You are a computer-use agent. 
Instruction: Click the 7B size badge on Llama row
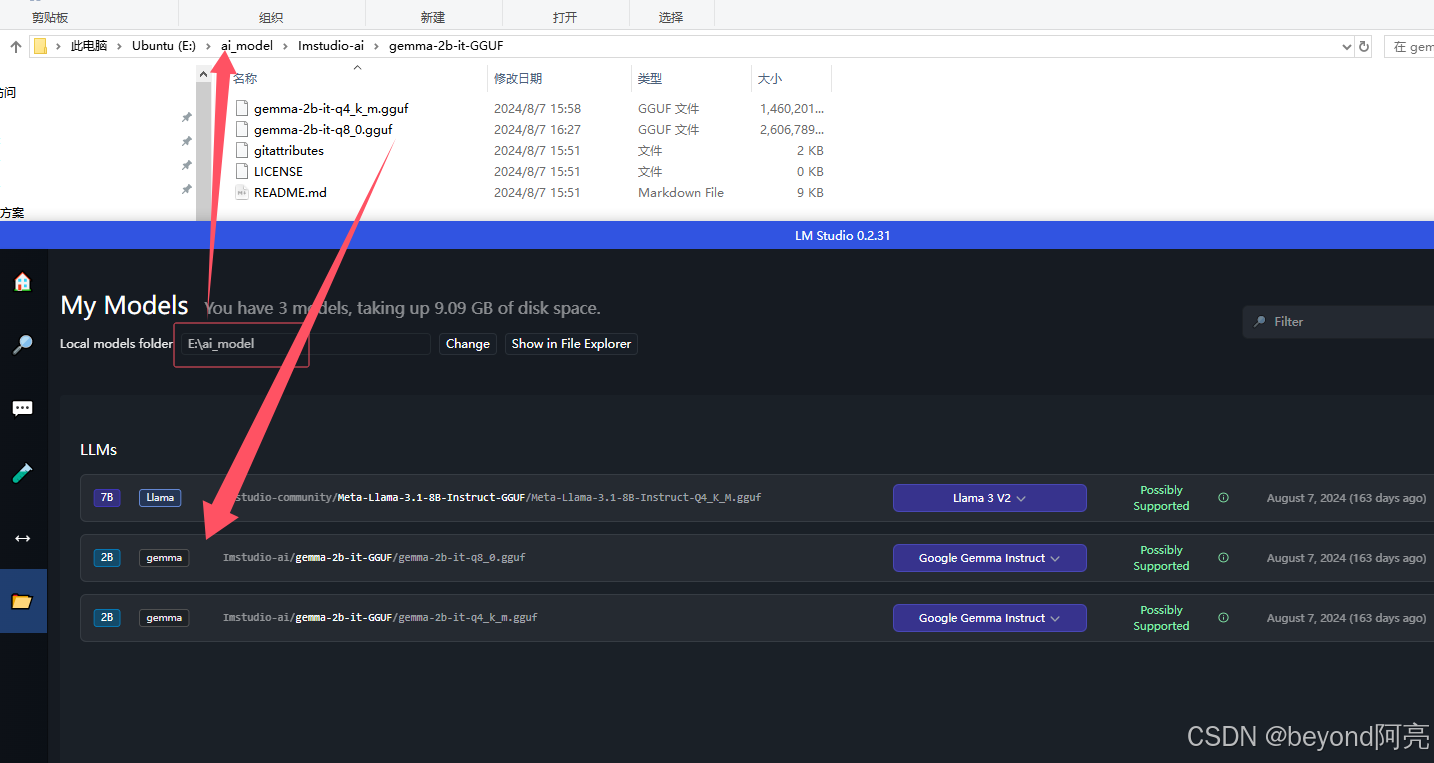[x=107, y=498]
